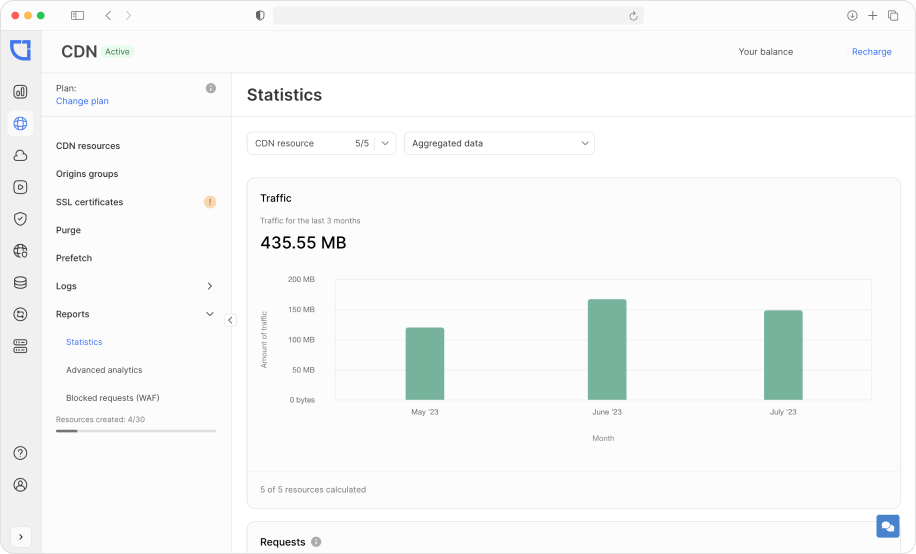Image resolution: width=916 pixels, height=554 pixels.
Task: Open Origins groups menu item
Action: (87, 174)
